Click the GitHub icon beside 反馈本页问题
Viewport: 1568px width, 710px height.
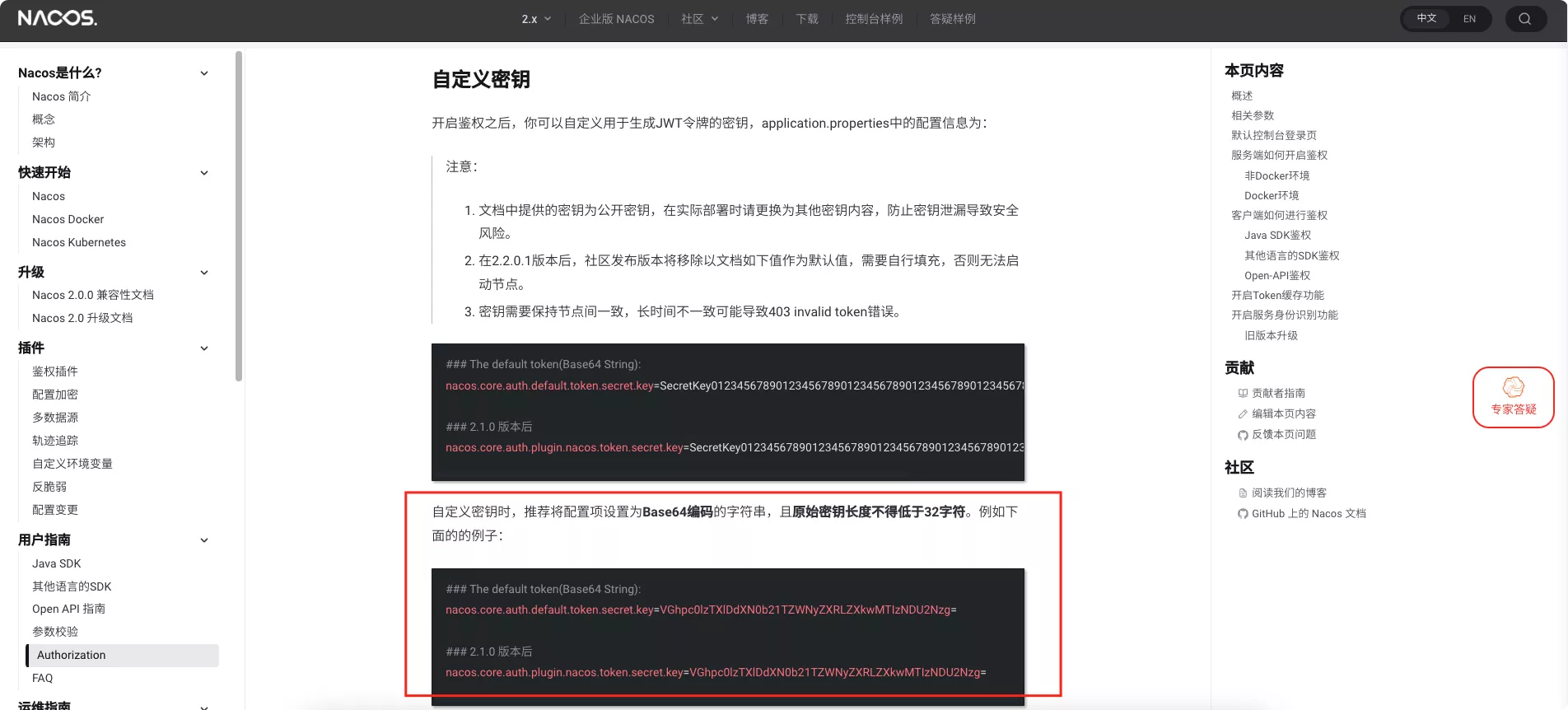[1243, 435]
